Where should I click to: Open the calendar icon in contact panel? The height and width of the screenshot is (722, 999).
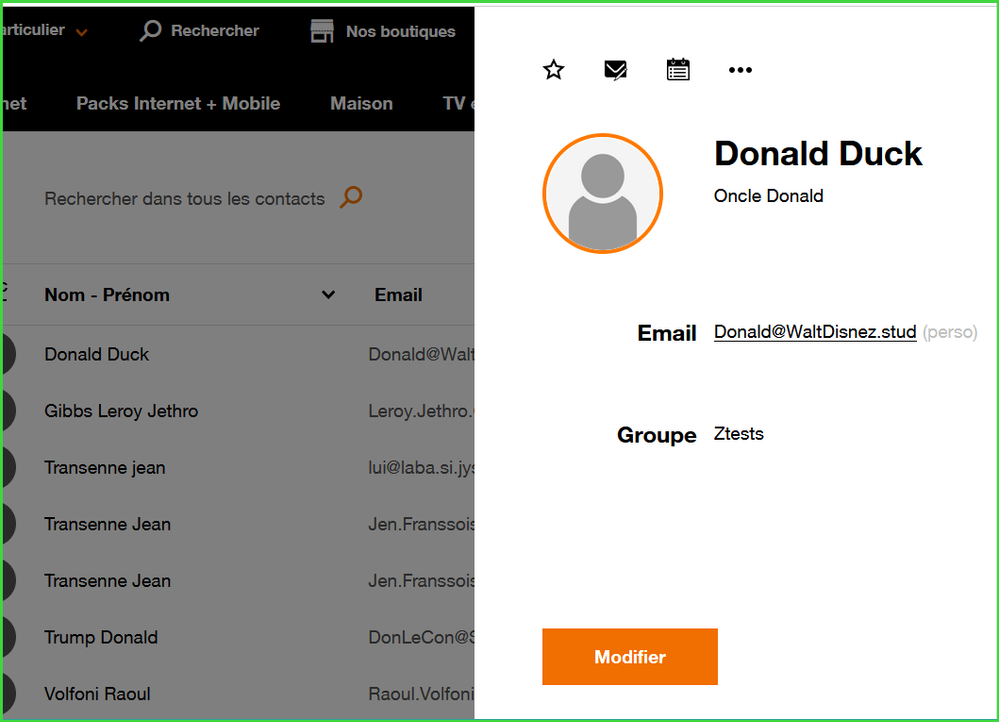678,69
